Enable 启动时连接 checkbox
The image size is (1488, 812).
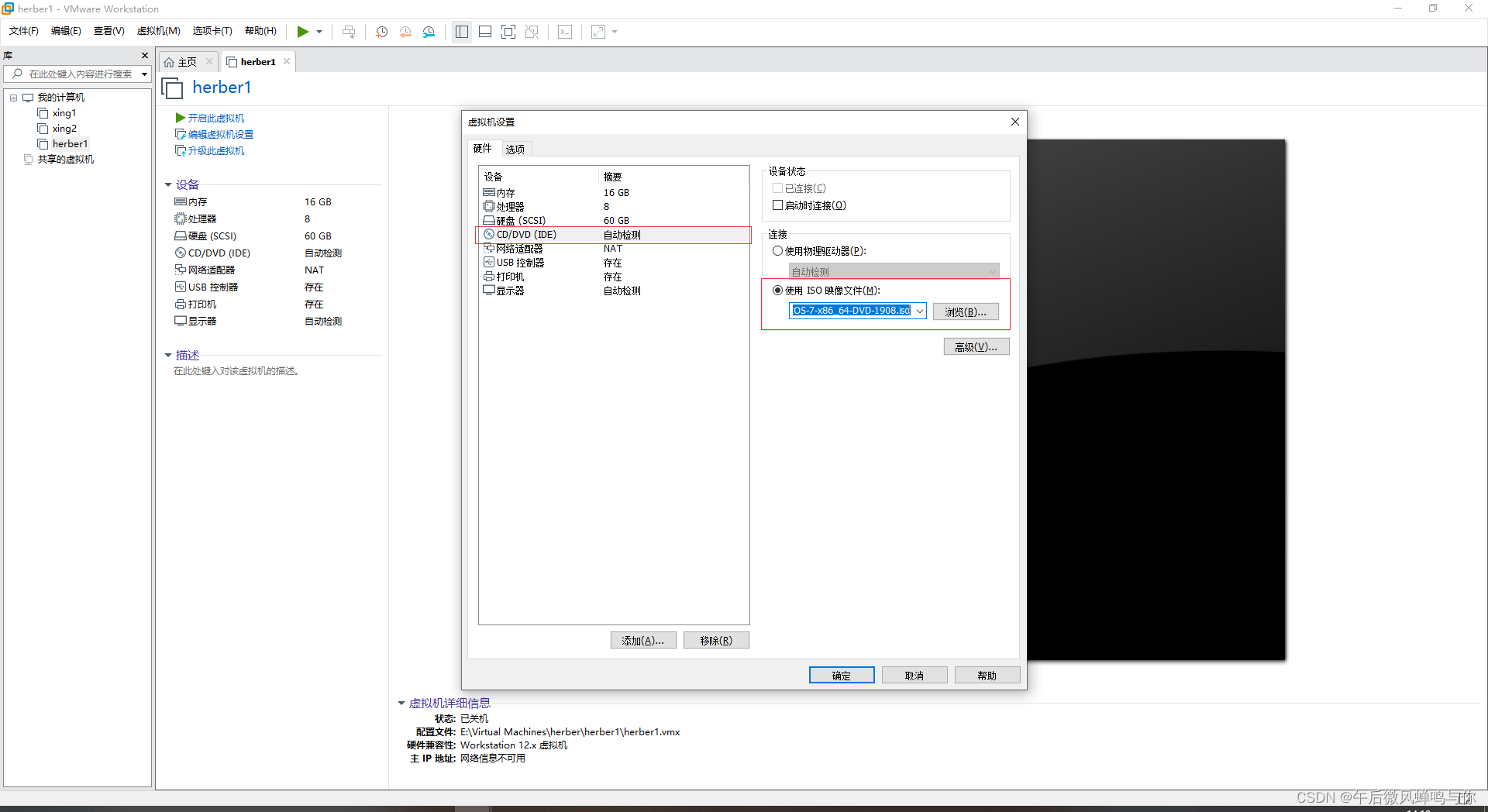[x=777, y=205]
